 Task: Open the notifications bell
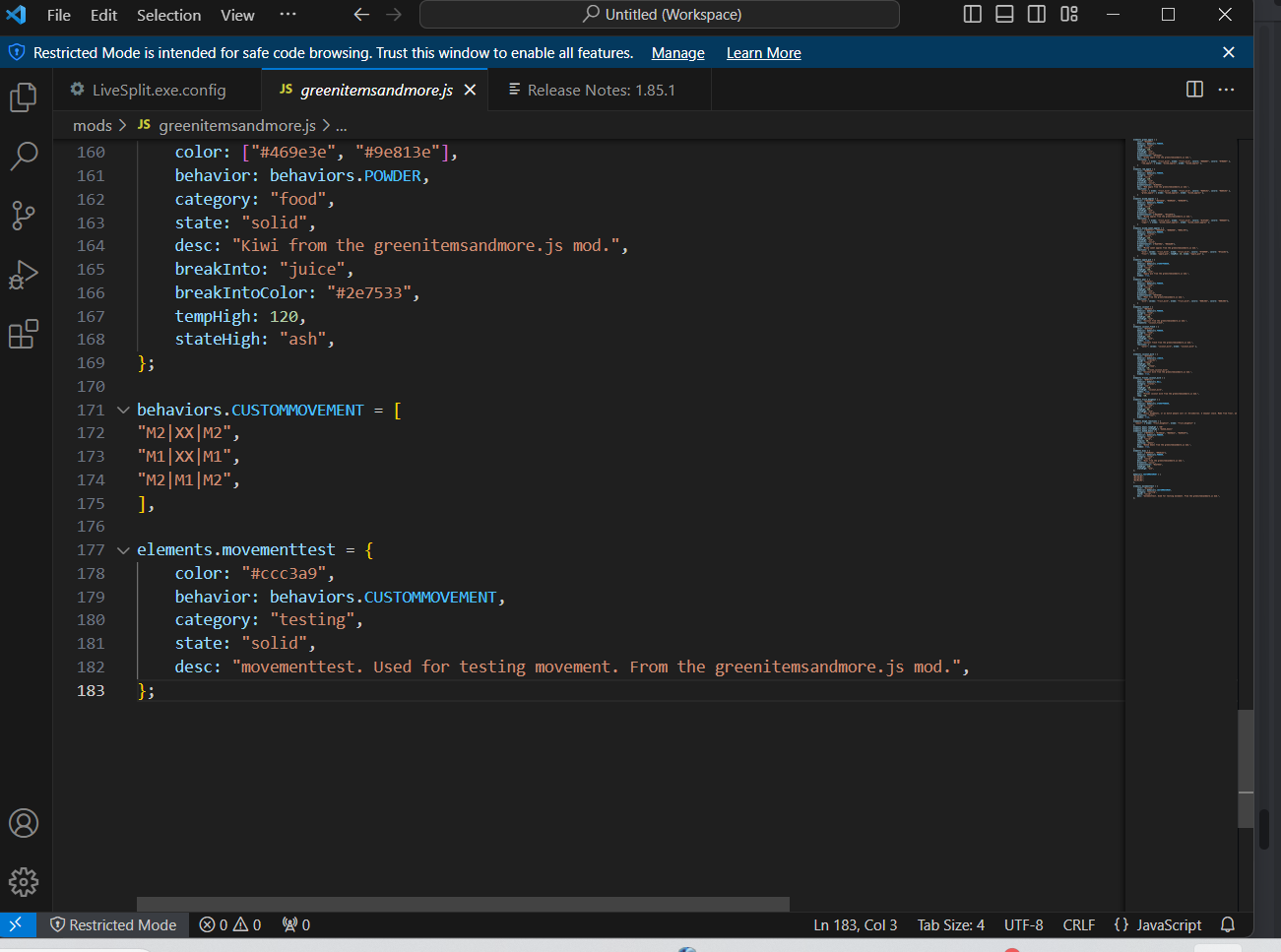click(1226, 924)
